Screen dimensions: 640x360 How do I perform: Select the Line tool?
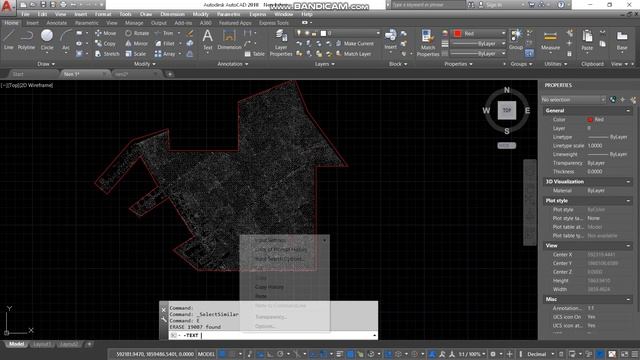(9, 40)
